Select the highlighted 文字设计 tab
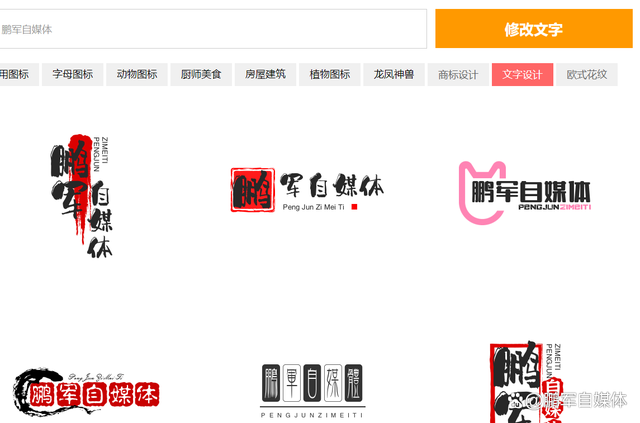This screenshot has width=640, height=423. click(522, 75)
